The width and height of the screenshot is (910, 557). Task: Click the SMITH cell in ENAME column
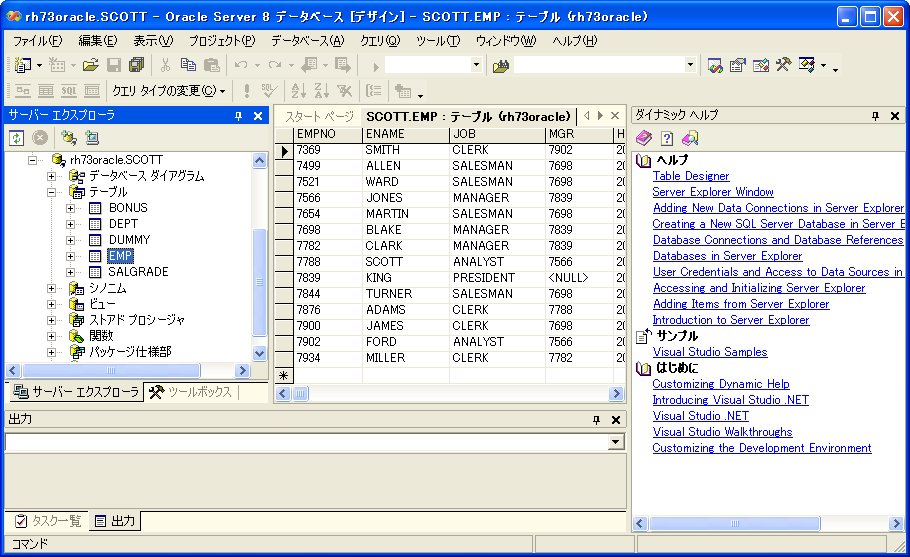(x=405, y=150)
